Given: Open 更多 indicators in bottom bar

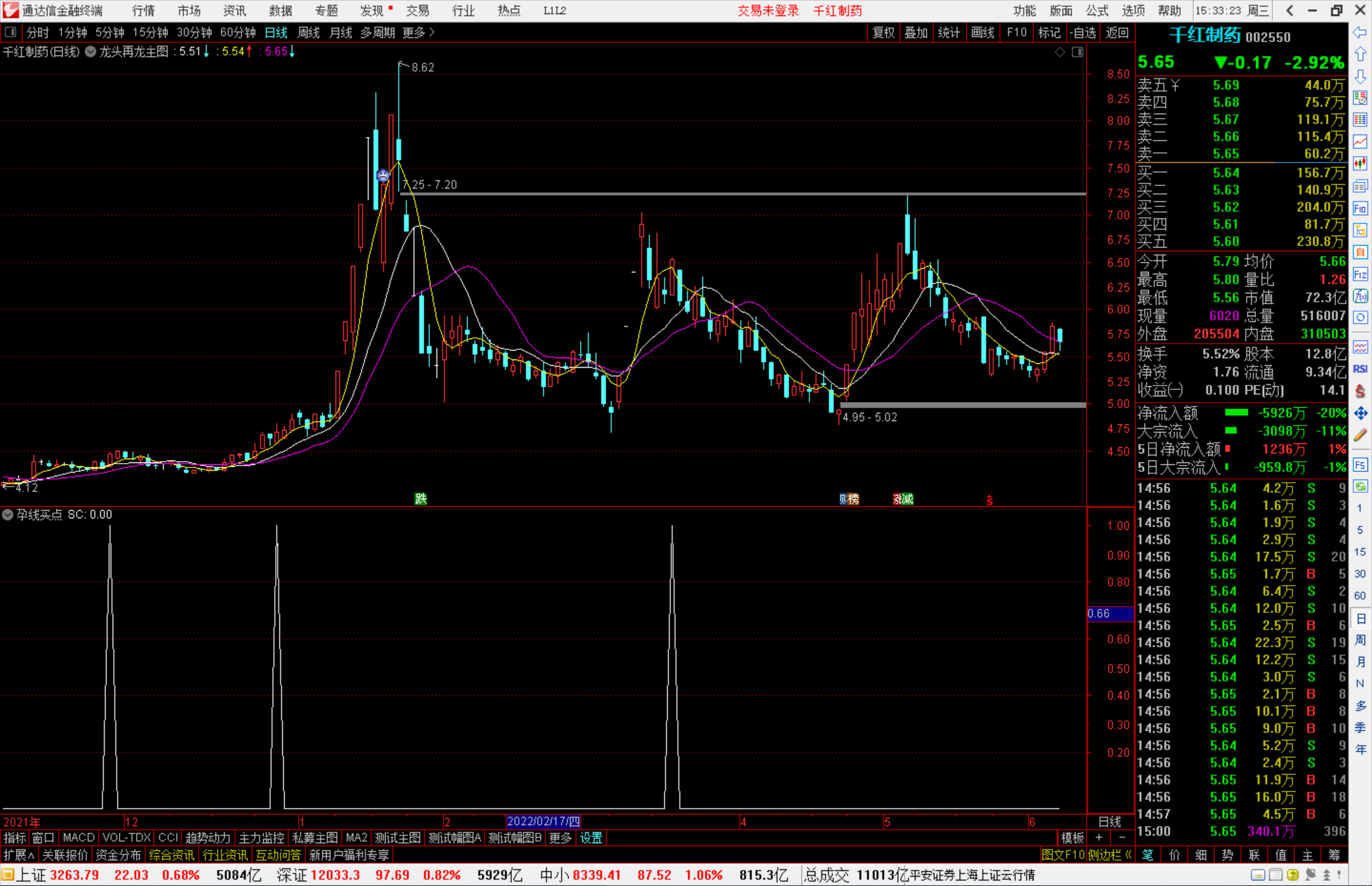Looking at the screenshot, I should coord(560,838).
